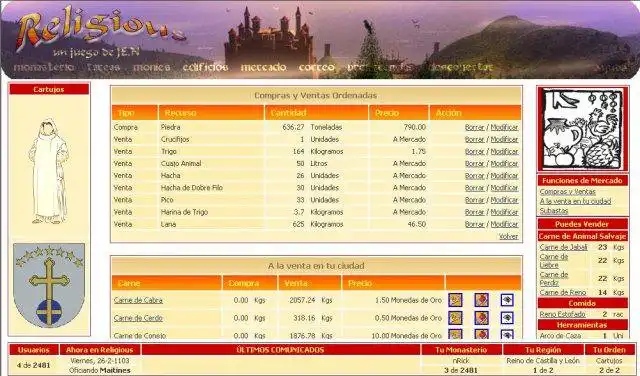This screenshot has width=640, height=376.
Task: Click the Tipo column header
Action: pyautogui.click(x=135, y=113)
